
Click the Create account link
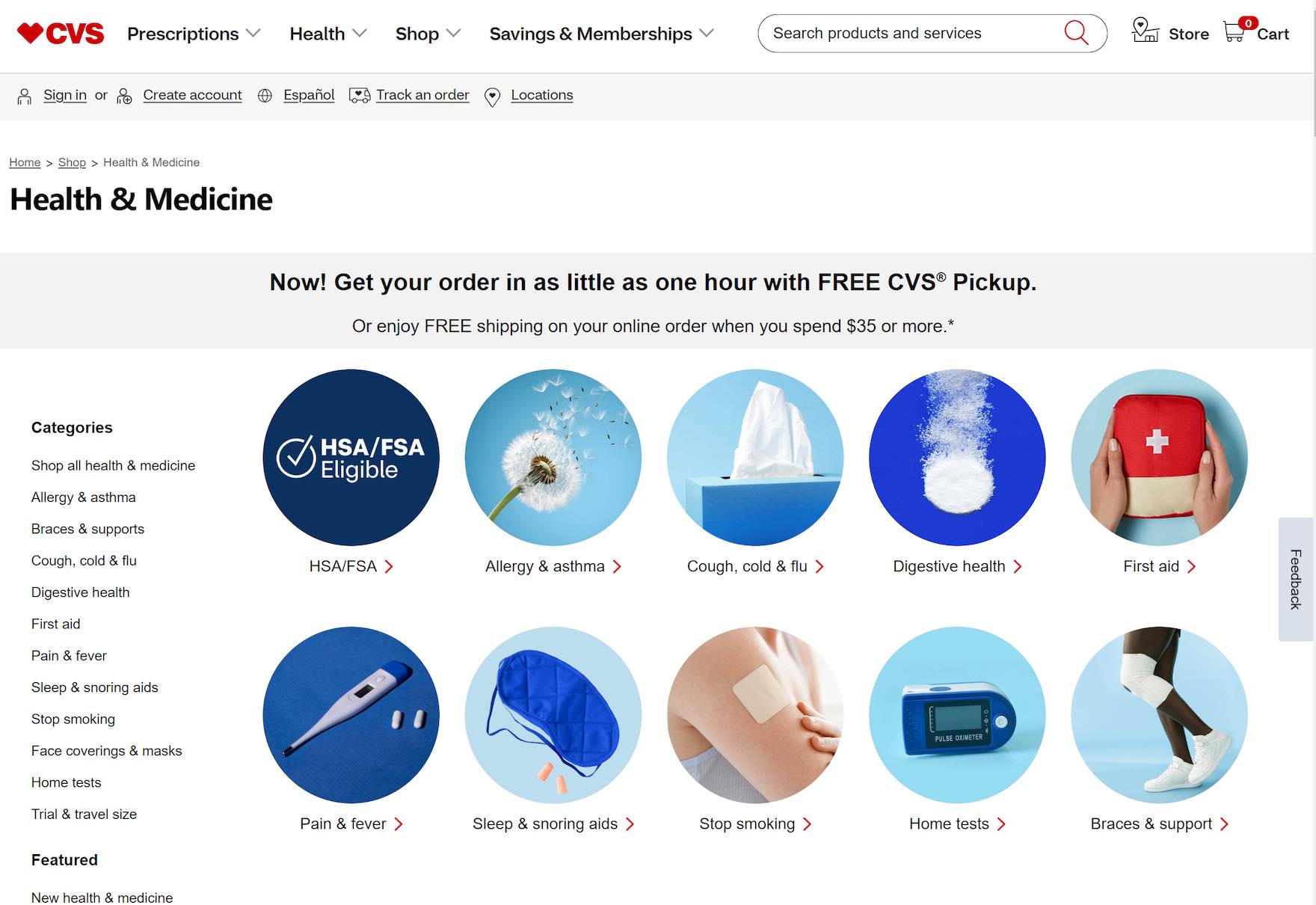192,95
